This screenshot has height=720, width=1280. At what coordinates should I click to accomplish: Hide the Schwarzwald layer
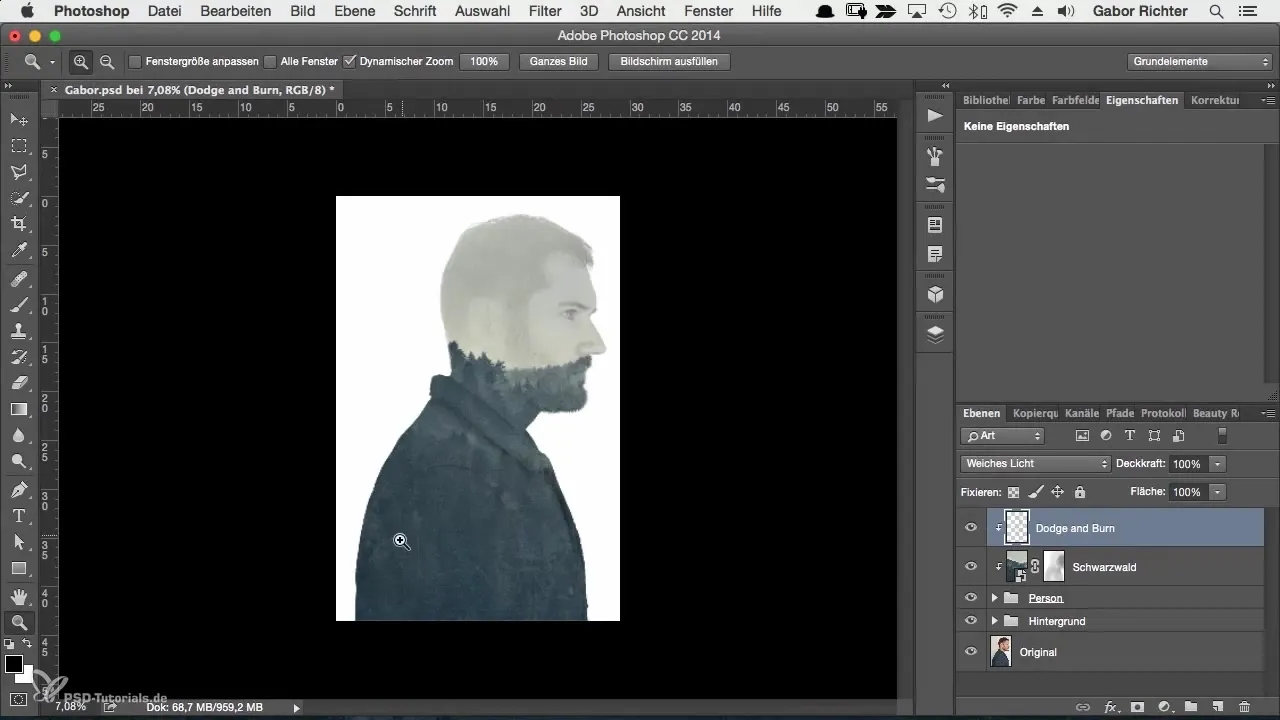click(x=970, y=566)
